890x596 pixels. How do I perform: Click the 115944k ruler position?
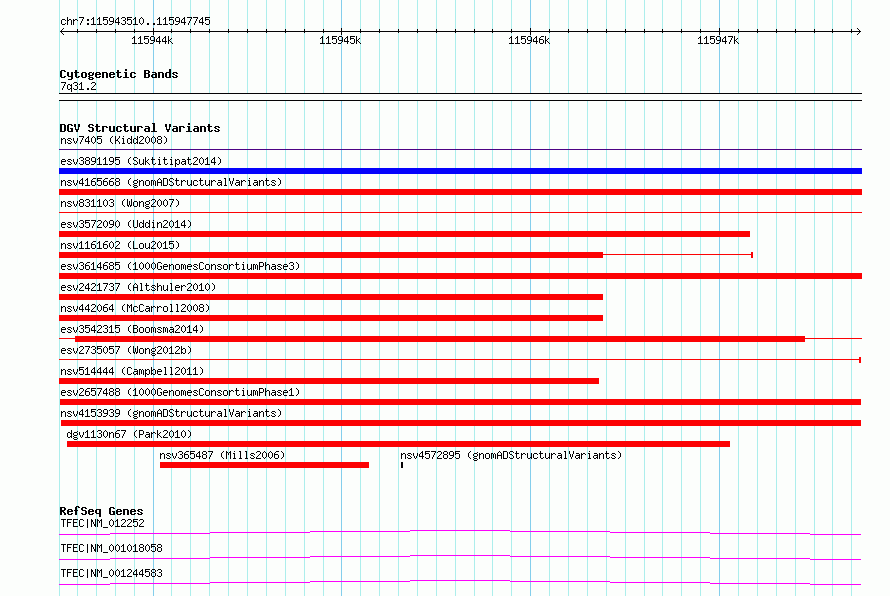(152, 40)
